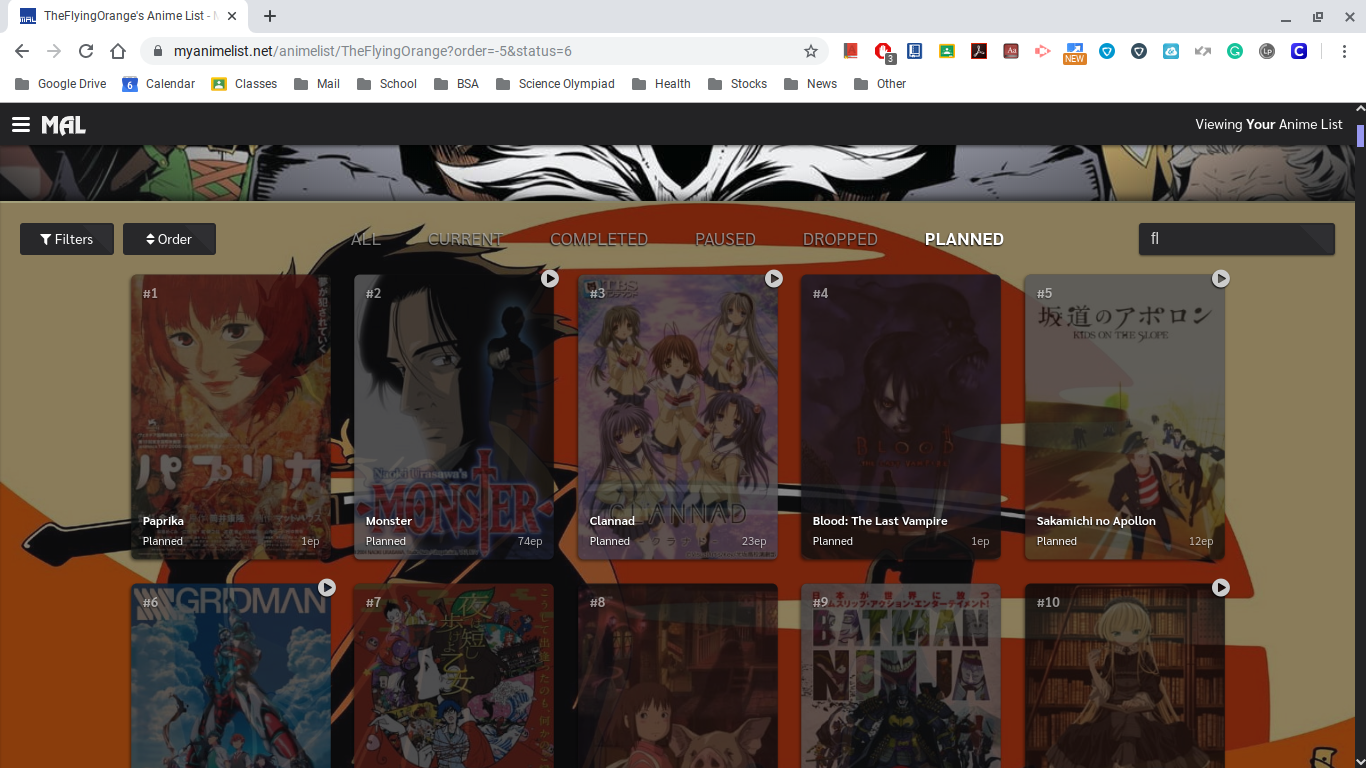Switch to the ALL status tab
Screen dimensions: 1366x768
tap(366, 239)
